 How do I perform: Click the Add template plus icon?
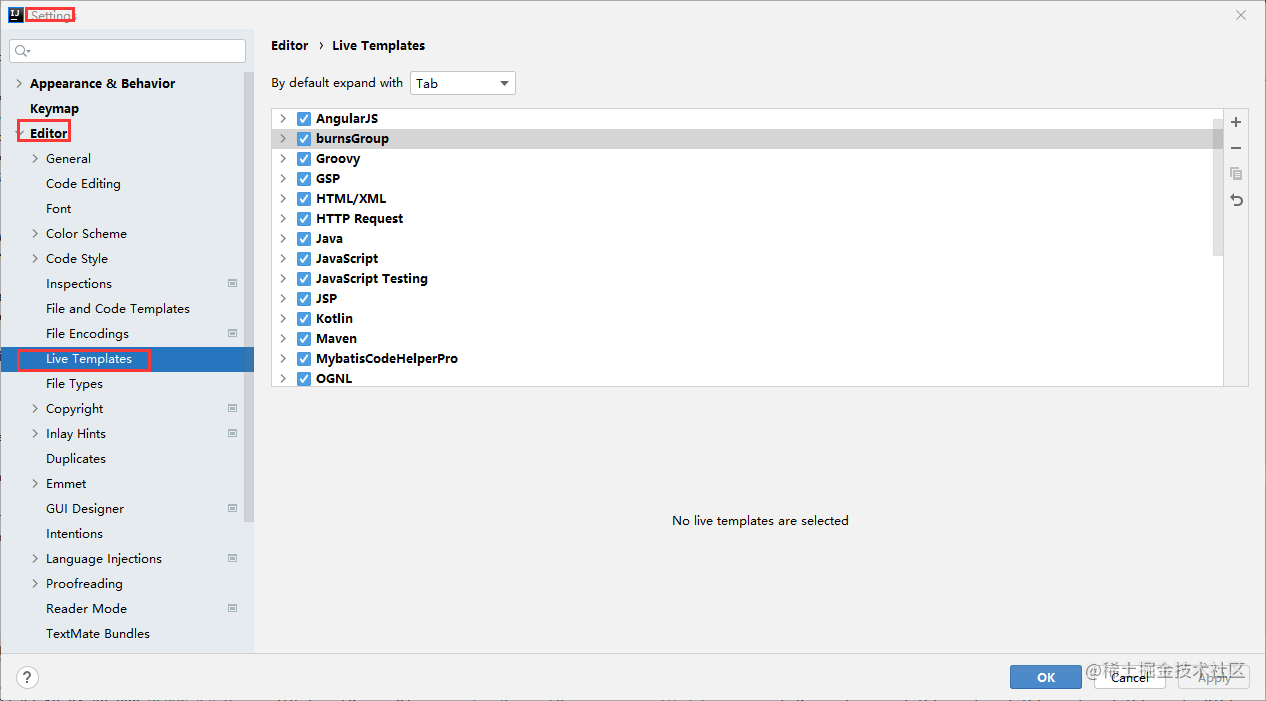tap(1236, 122)
